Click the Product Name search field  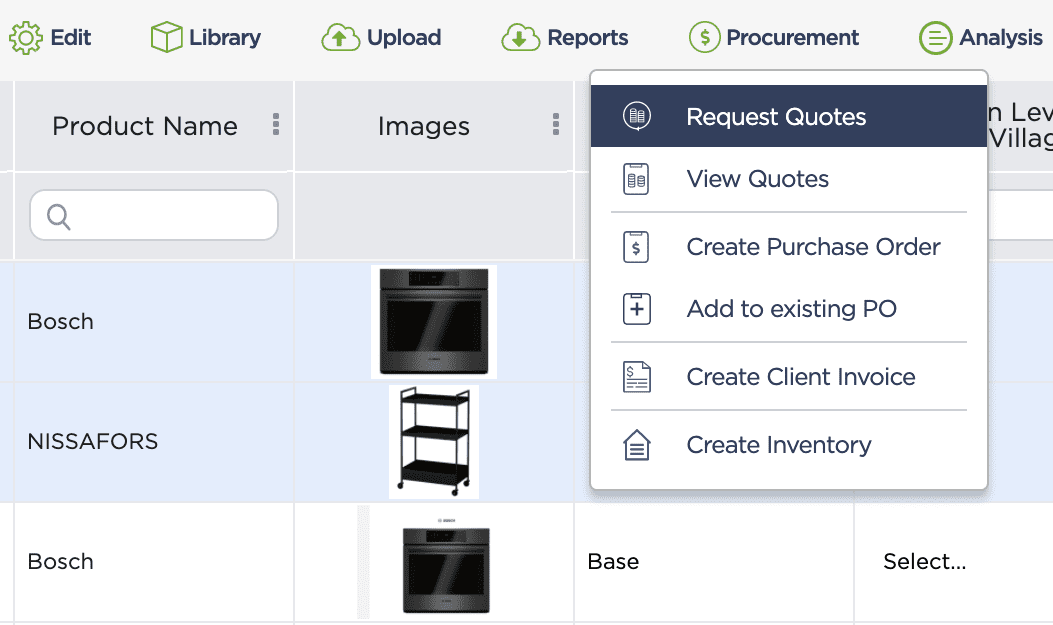tap(154, 215)
